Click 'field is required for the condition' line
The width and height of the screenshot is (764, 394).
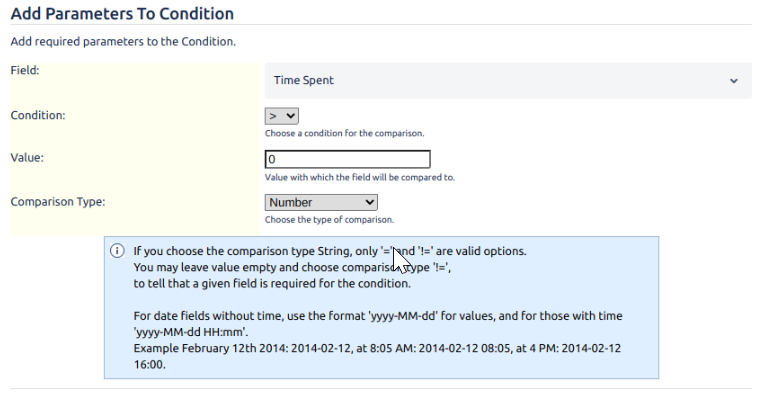click(272, 283)
